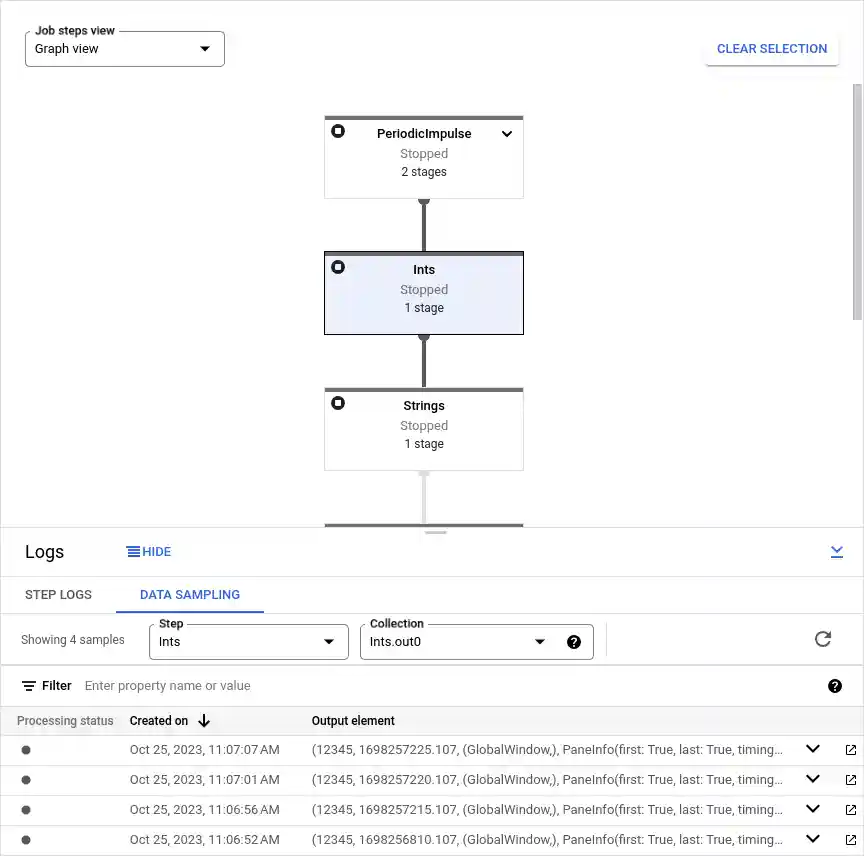864x856 pixels.
Task: Click the Strings step status icon
Action: tap(337, 403)
